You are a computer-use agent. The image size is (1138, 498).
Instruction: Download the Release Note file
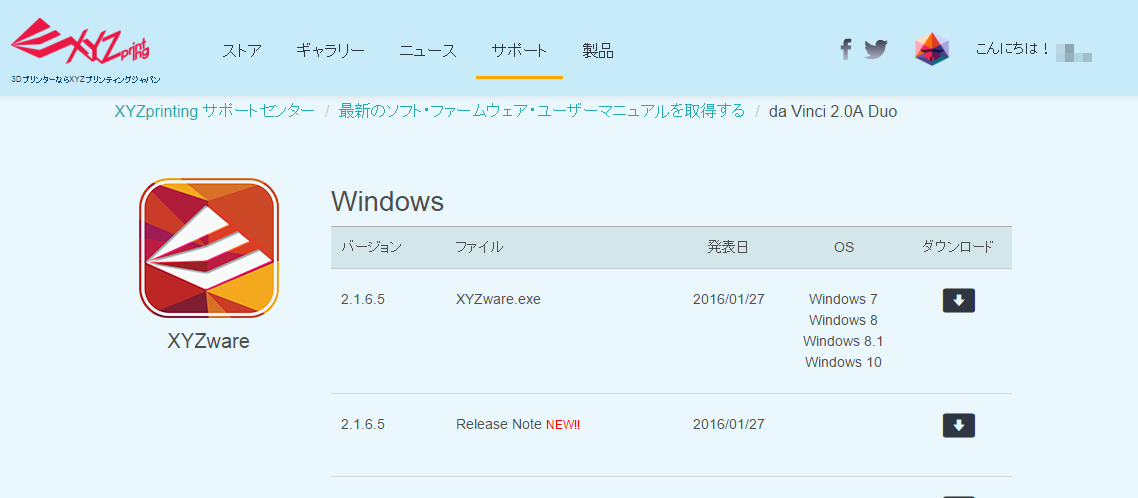pyautogui.click(x=959, y=425)
